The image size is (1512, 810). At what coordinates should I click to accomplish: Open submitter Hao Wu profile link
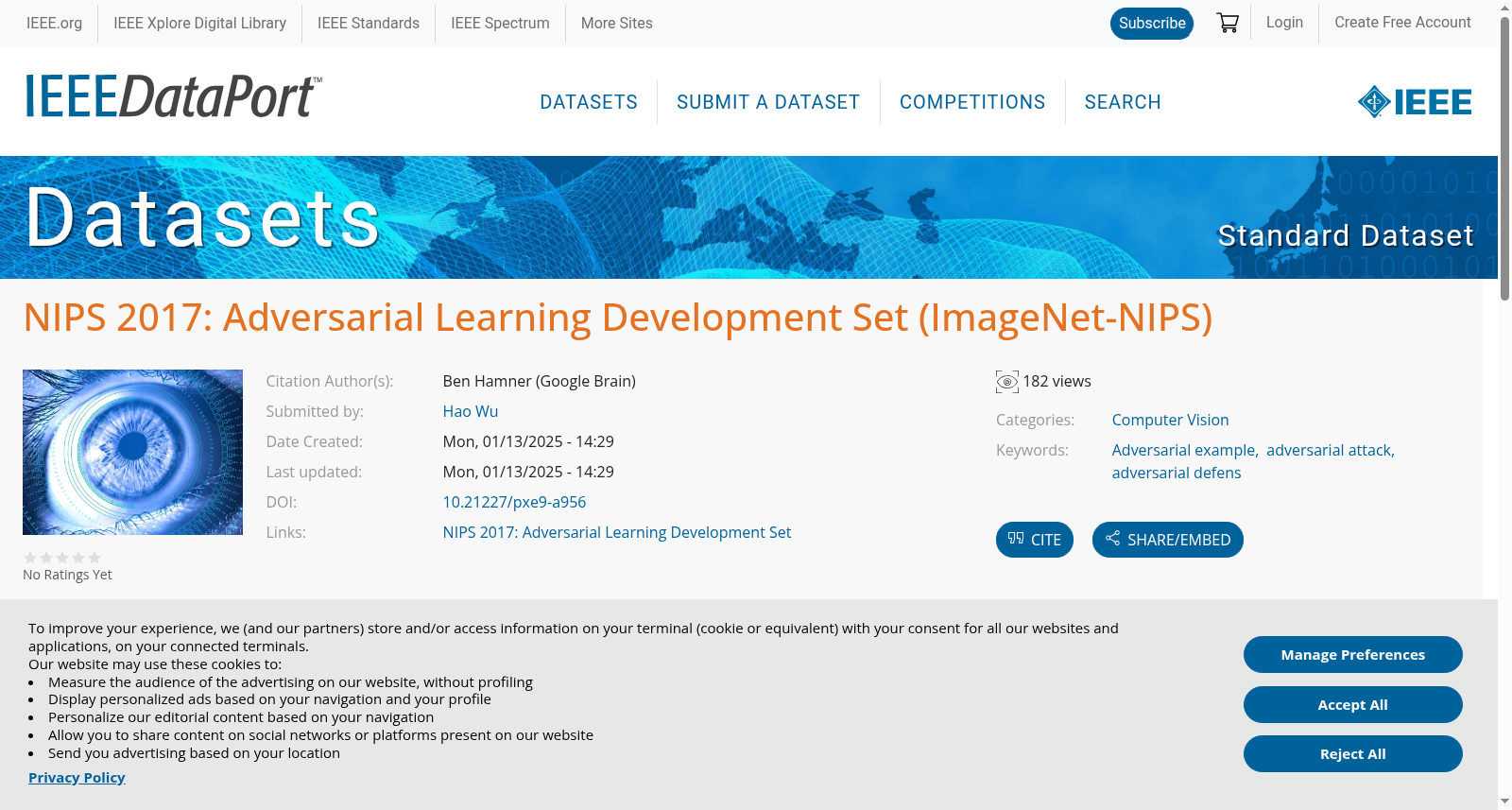click(471, 412)
